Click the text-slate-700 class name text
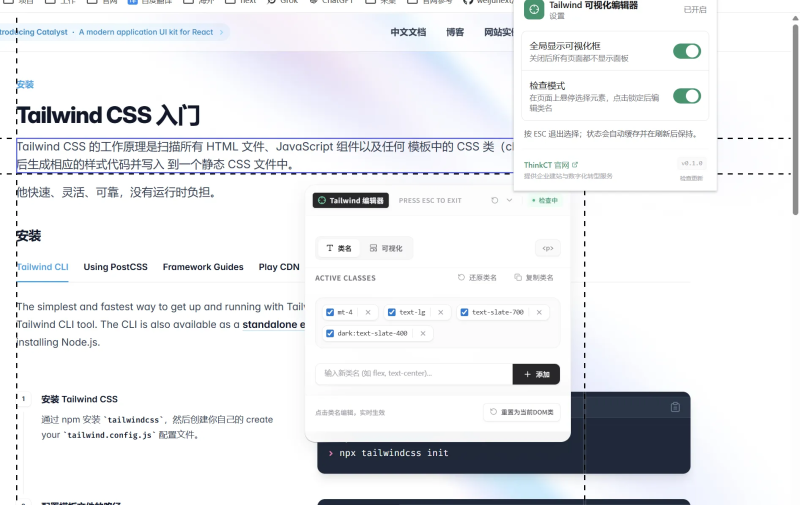Screen dimensions: 800x505 (x=498, y=312)
